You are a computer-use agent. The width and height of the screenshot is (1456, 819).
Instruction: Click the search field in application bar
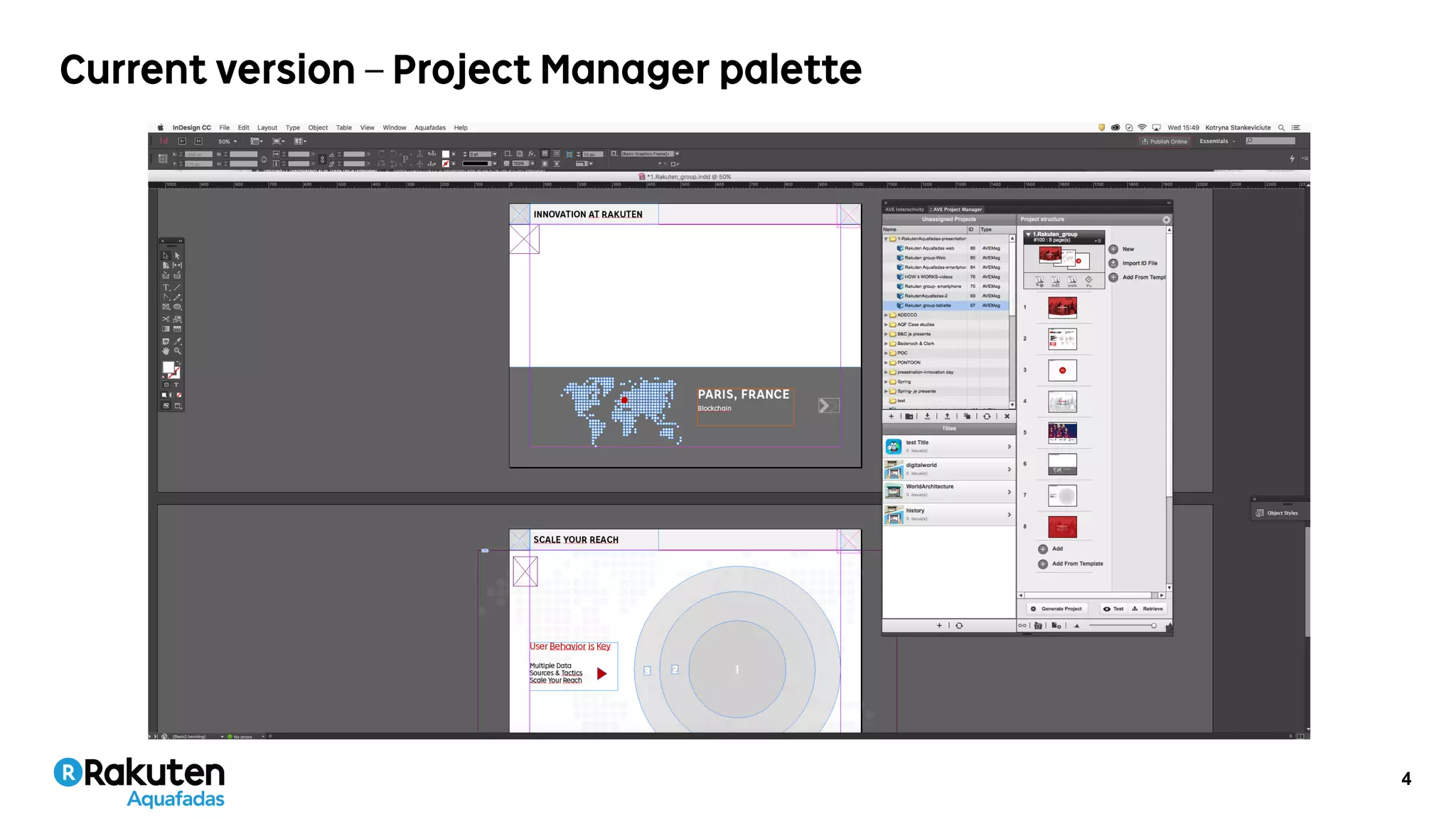click(1270, 141)
